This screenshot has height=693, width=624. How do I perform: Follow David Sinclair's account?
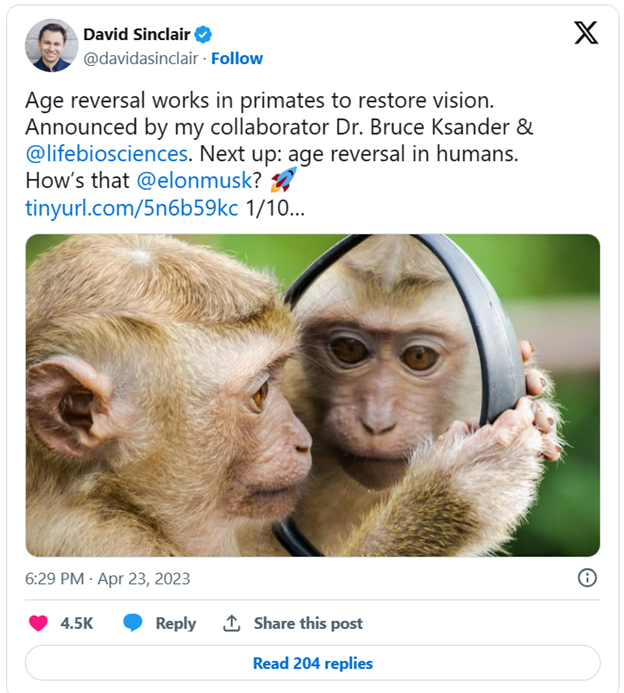(x=237, y=58)
